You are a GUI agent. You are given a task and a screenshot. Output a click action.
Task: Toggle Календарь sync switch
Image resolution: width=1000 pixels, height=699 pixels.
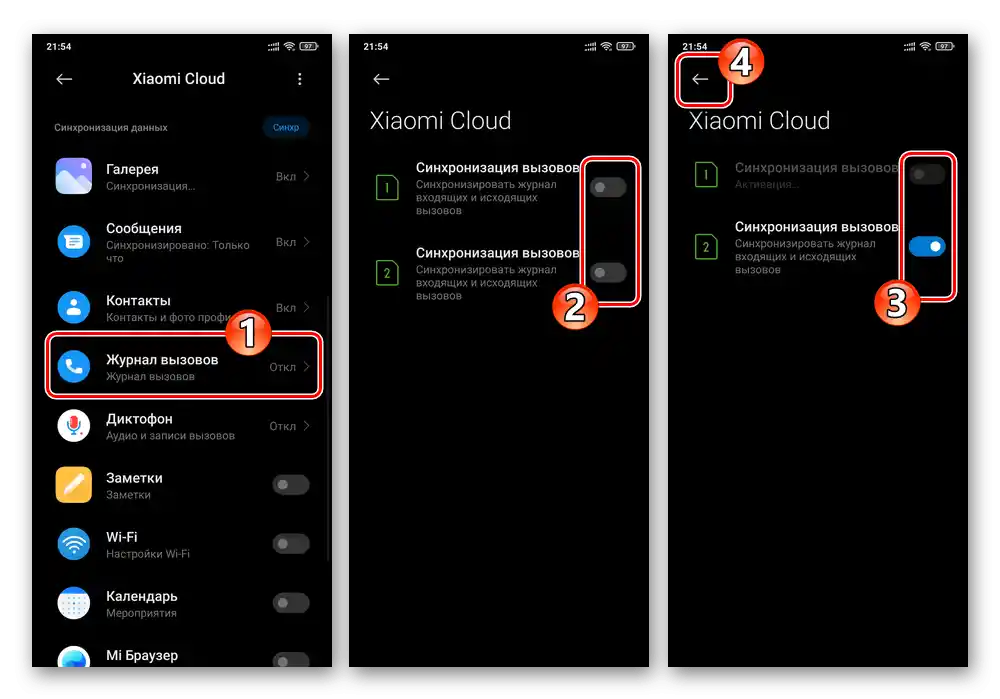[x=291, y=603]
